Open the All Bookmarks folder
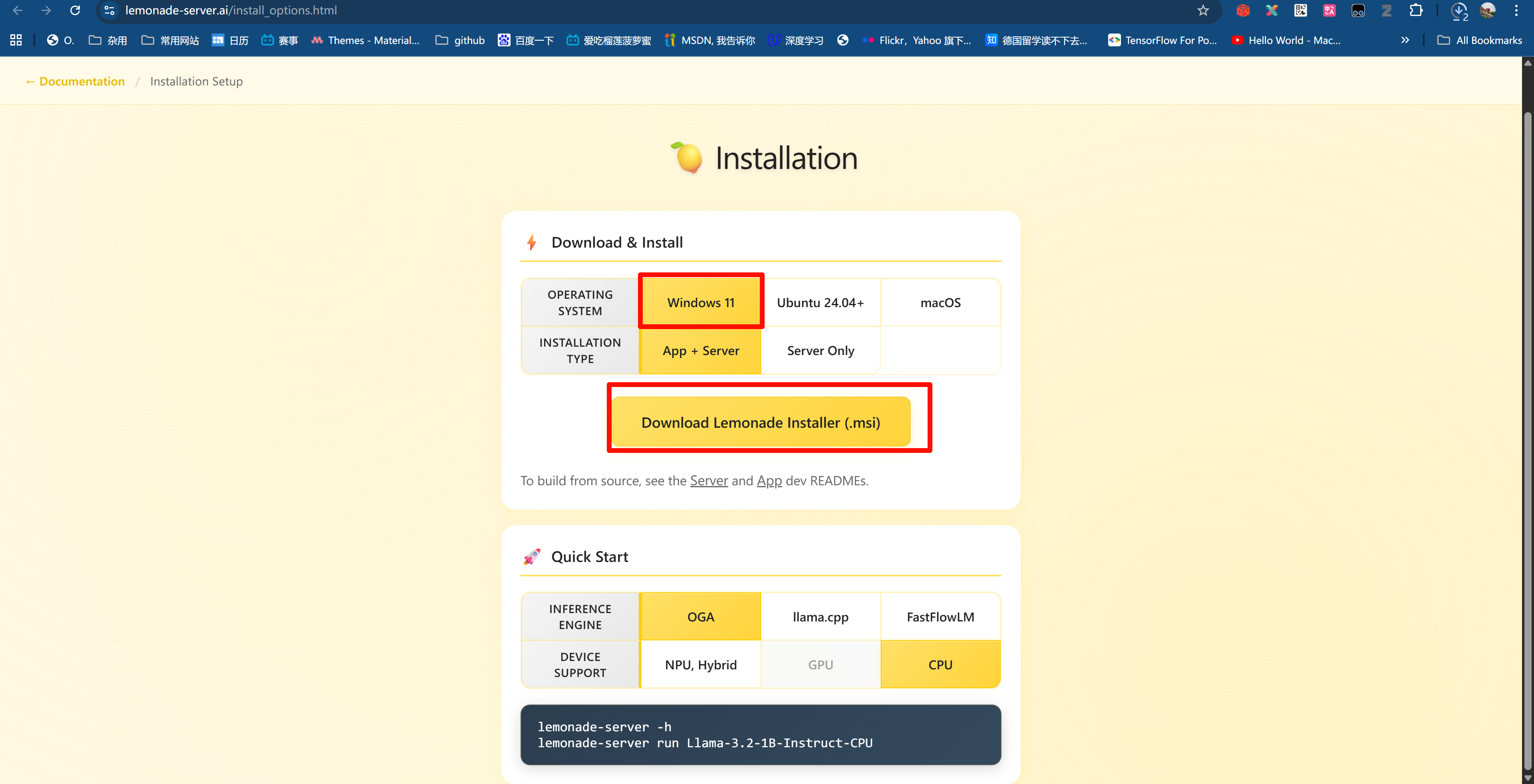 [1479, 40]
